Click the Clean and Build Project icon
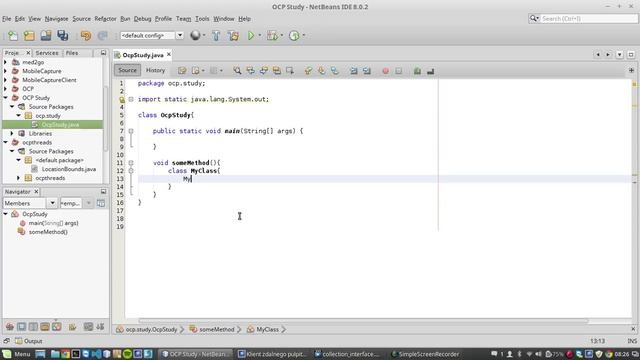This screenshot has width=640, height=360. click(x=233, y=36)
